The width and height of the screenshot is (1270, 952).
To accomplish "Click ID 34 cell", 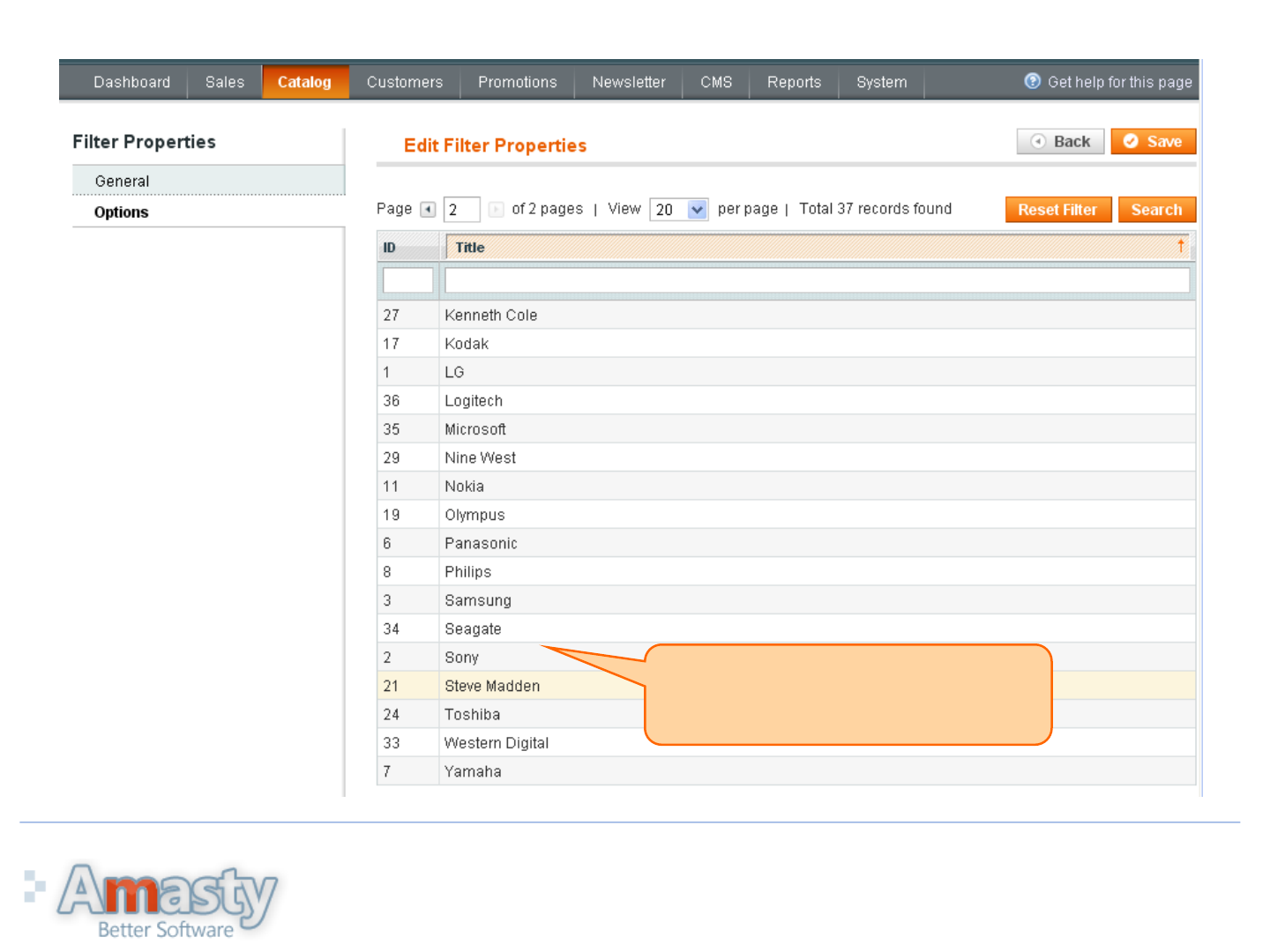I will click(x=408, y=629).
